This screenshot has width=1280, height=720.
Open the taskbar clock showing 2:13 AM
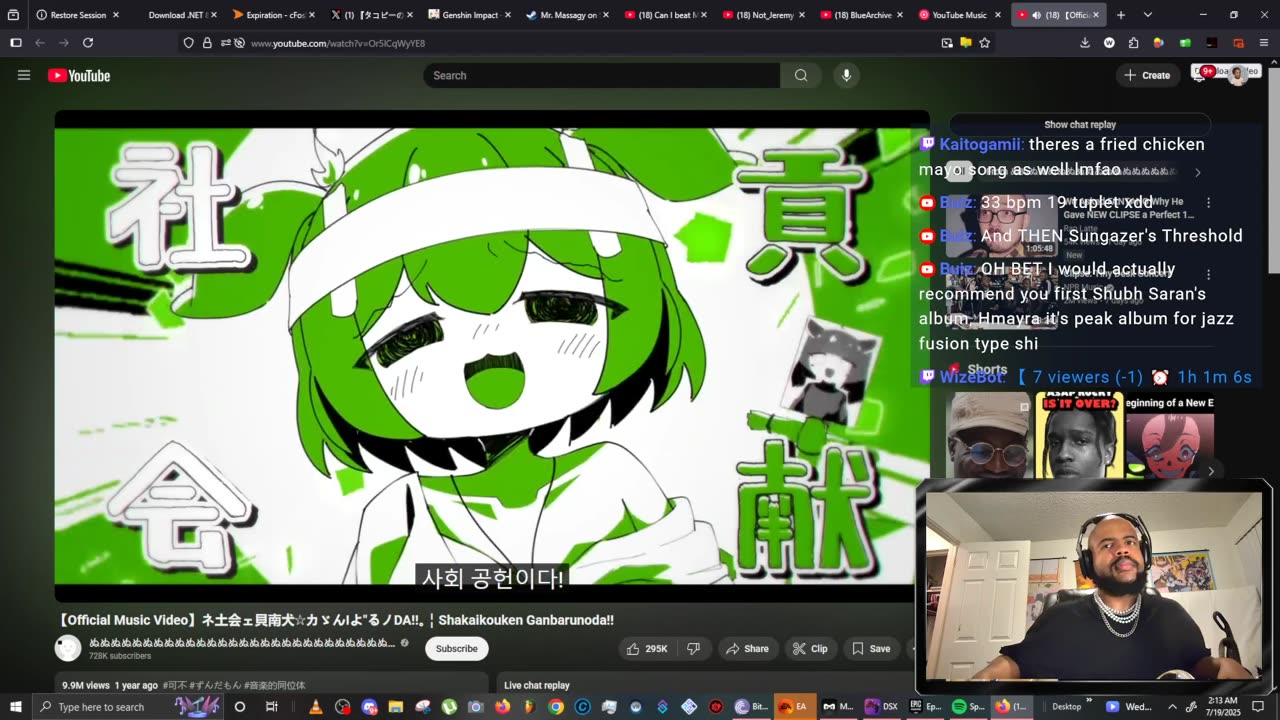click(x=1222, y=707)
